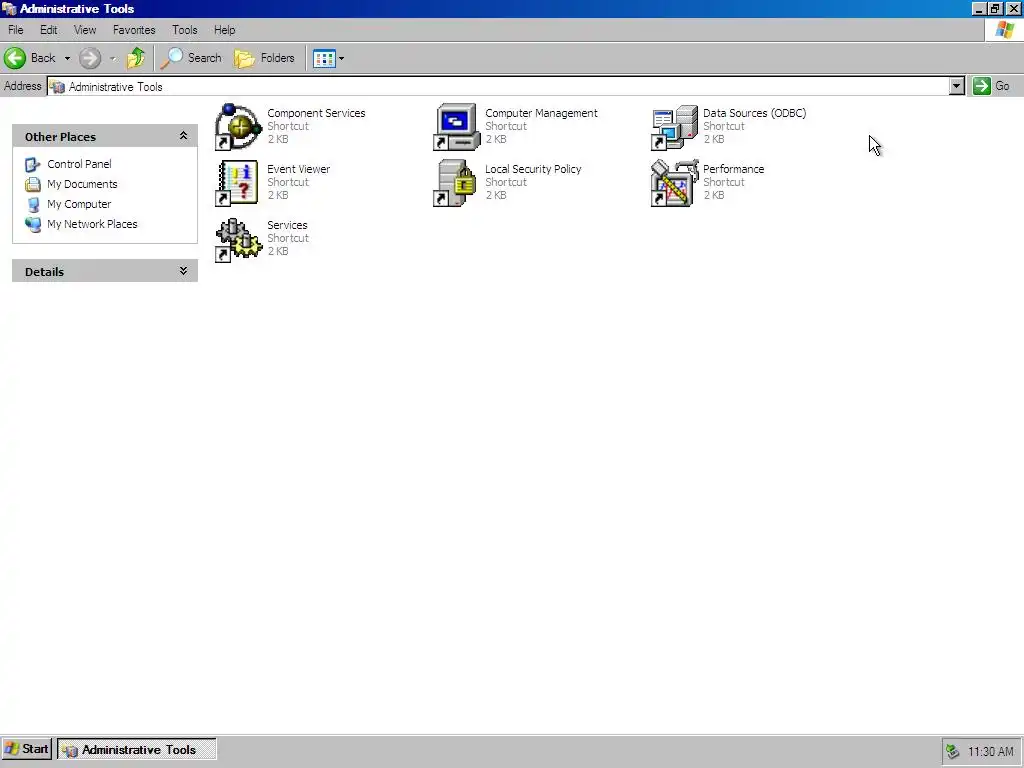Click the Details header text
This screenshot has width=1024, height=768.
[x=44, y=272]
